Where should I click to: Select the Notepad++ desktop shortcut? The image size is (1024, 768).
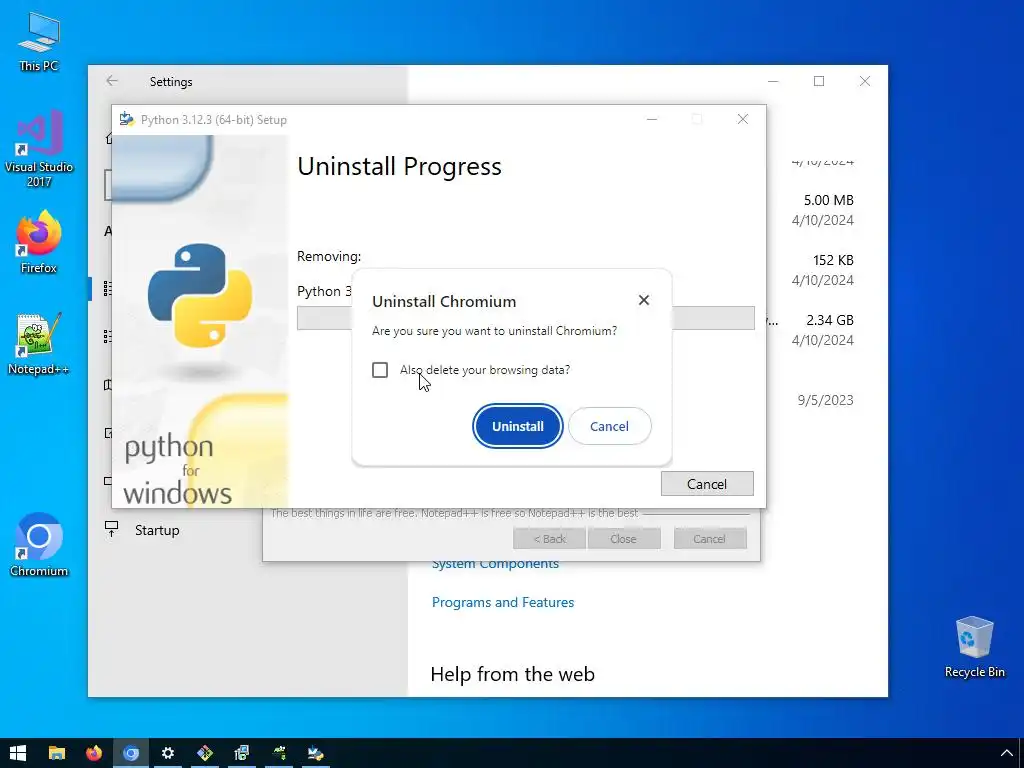[x=39, y=344]
